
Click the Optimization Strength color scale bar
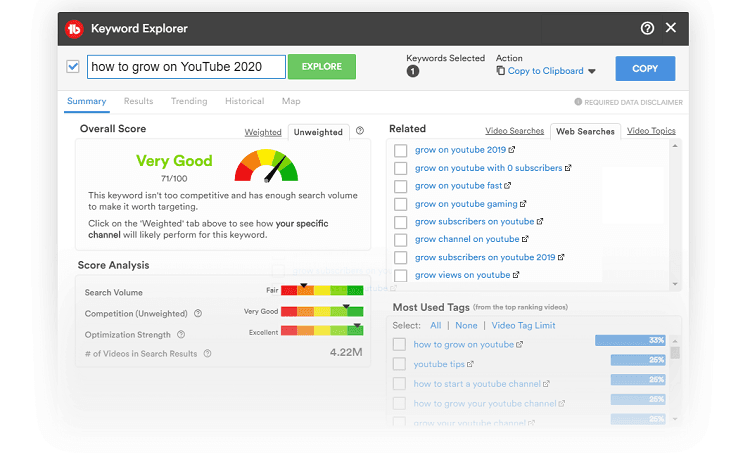[x=322, y=331]
